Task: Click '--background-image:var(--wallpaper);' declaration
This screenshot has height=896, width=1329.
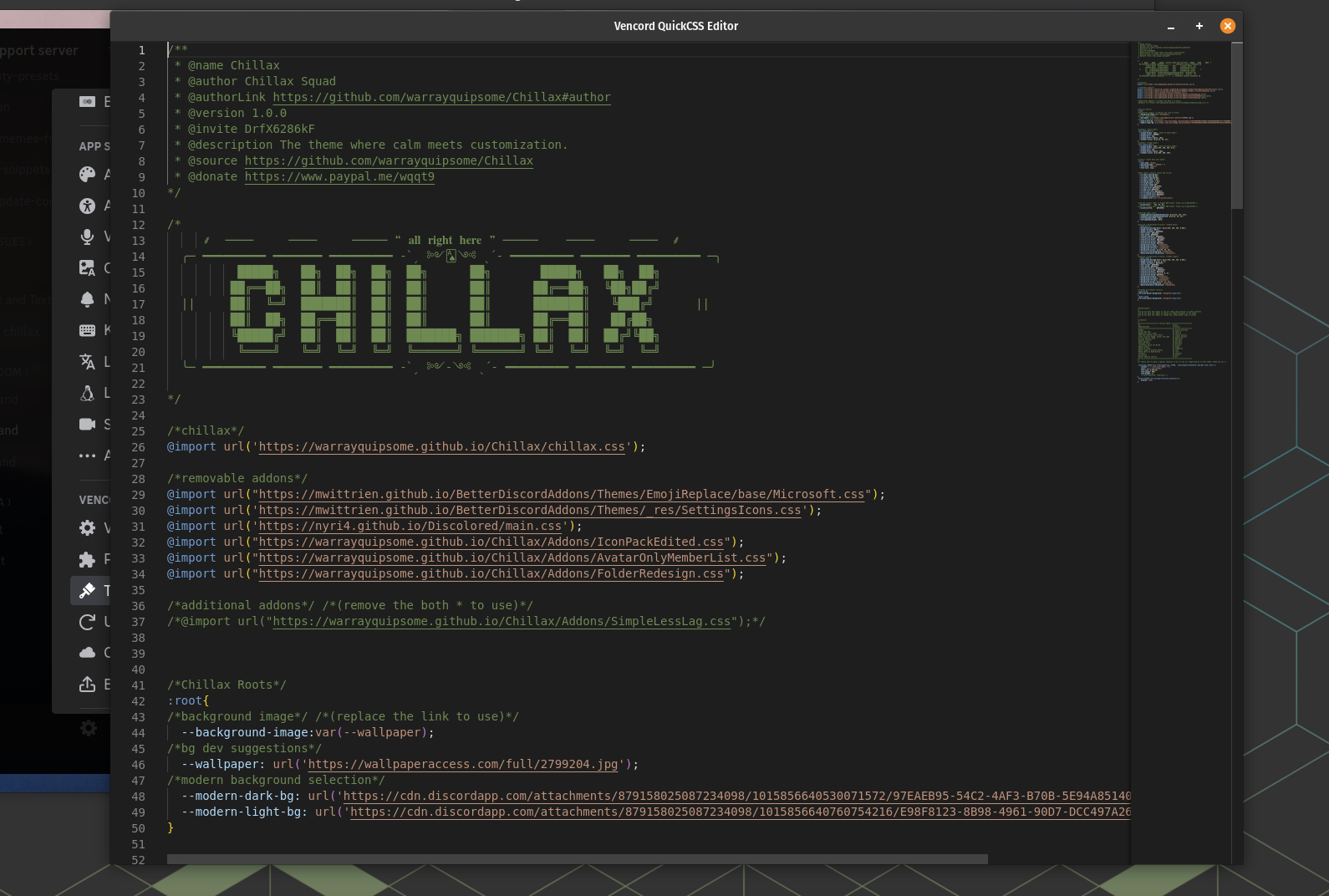Action: 308,732
